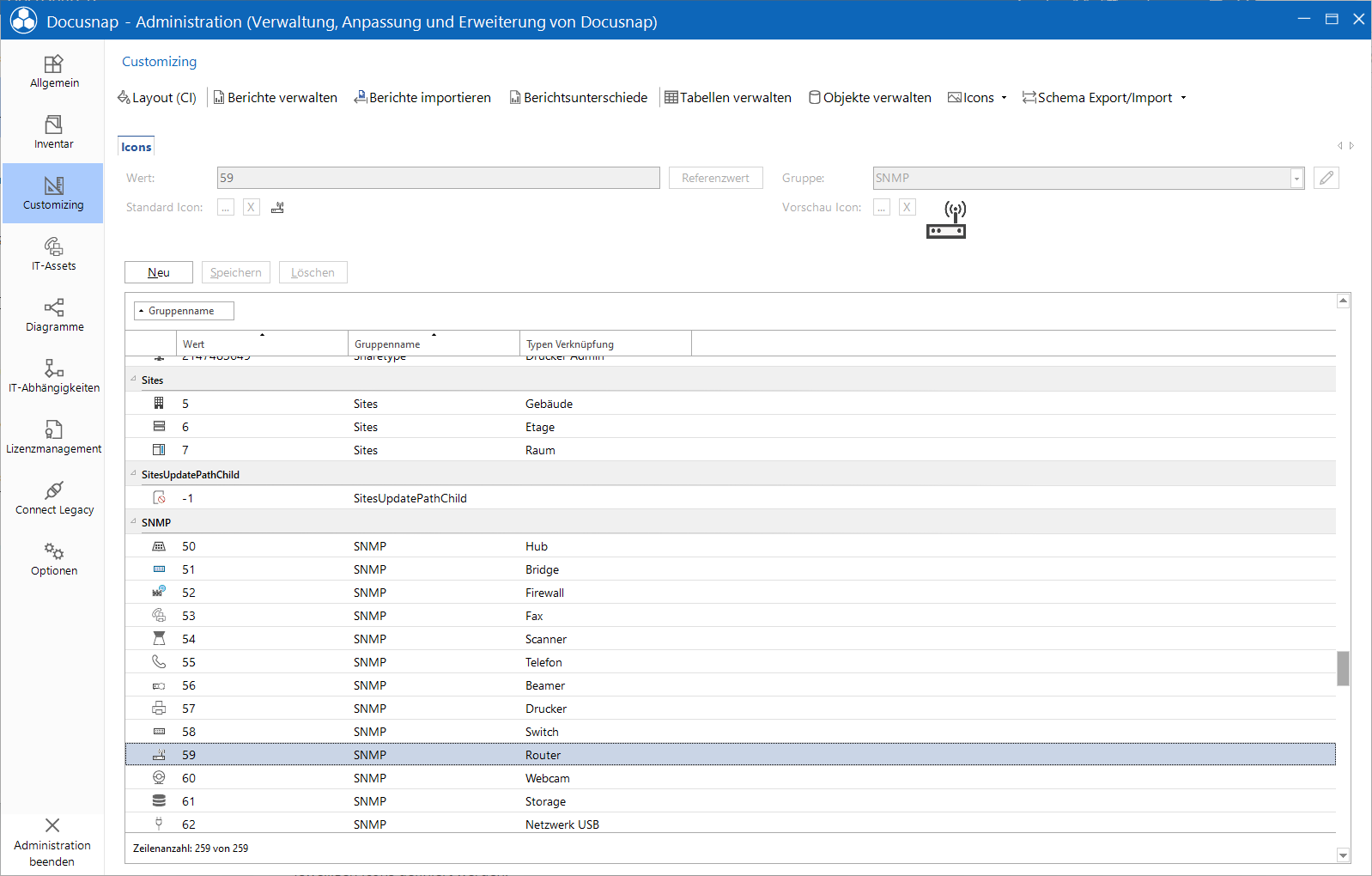The width and height of the screenshot is (1372, 876).
Task: Open Diagramme sidebar section
Action: pyautogui.click(x=53, y=315)
